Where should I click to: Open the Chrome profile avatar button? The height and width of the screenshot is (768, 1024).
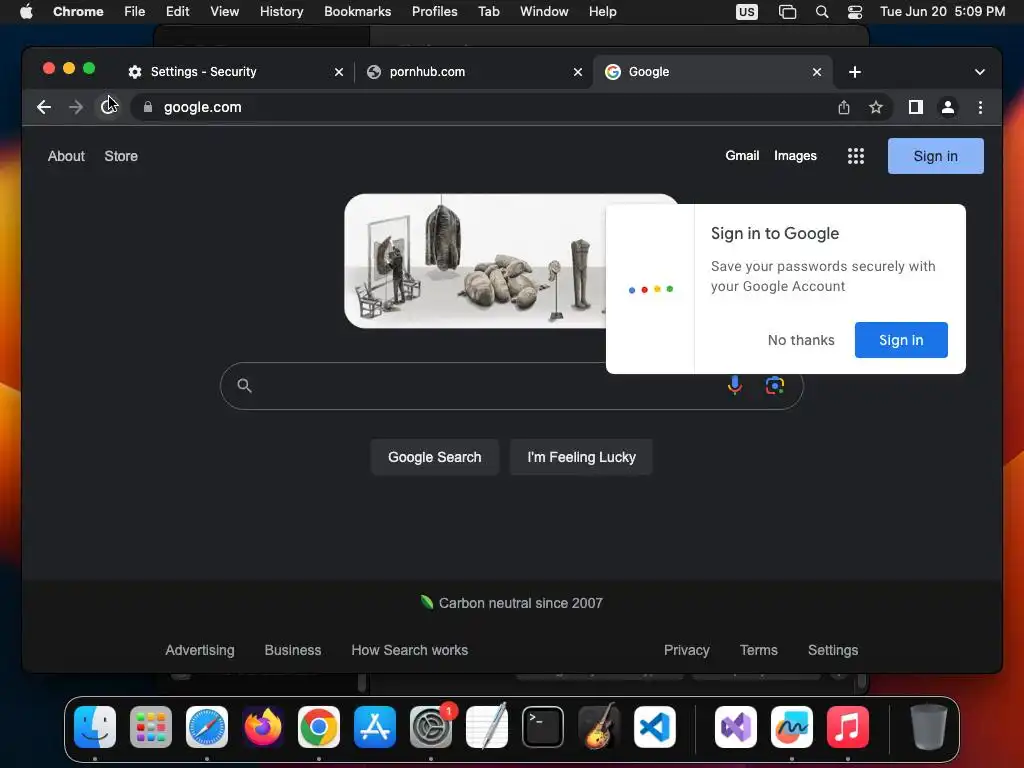(x=948, y=107)
